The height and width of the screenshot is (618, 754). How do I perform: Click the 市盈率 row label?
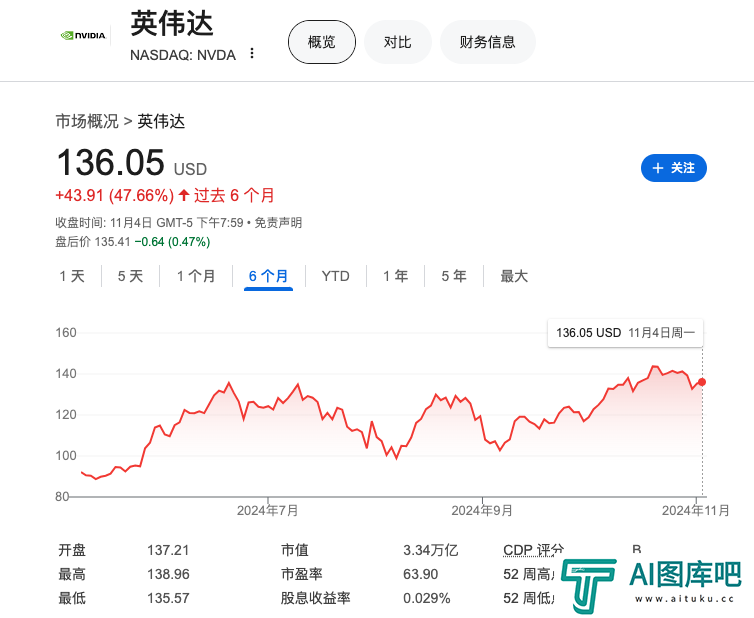302,574
